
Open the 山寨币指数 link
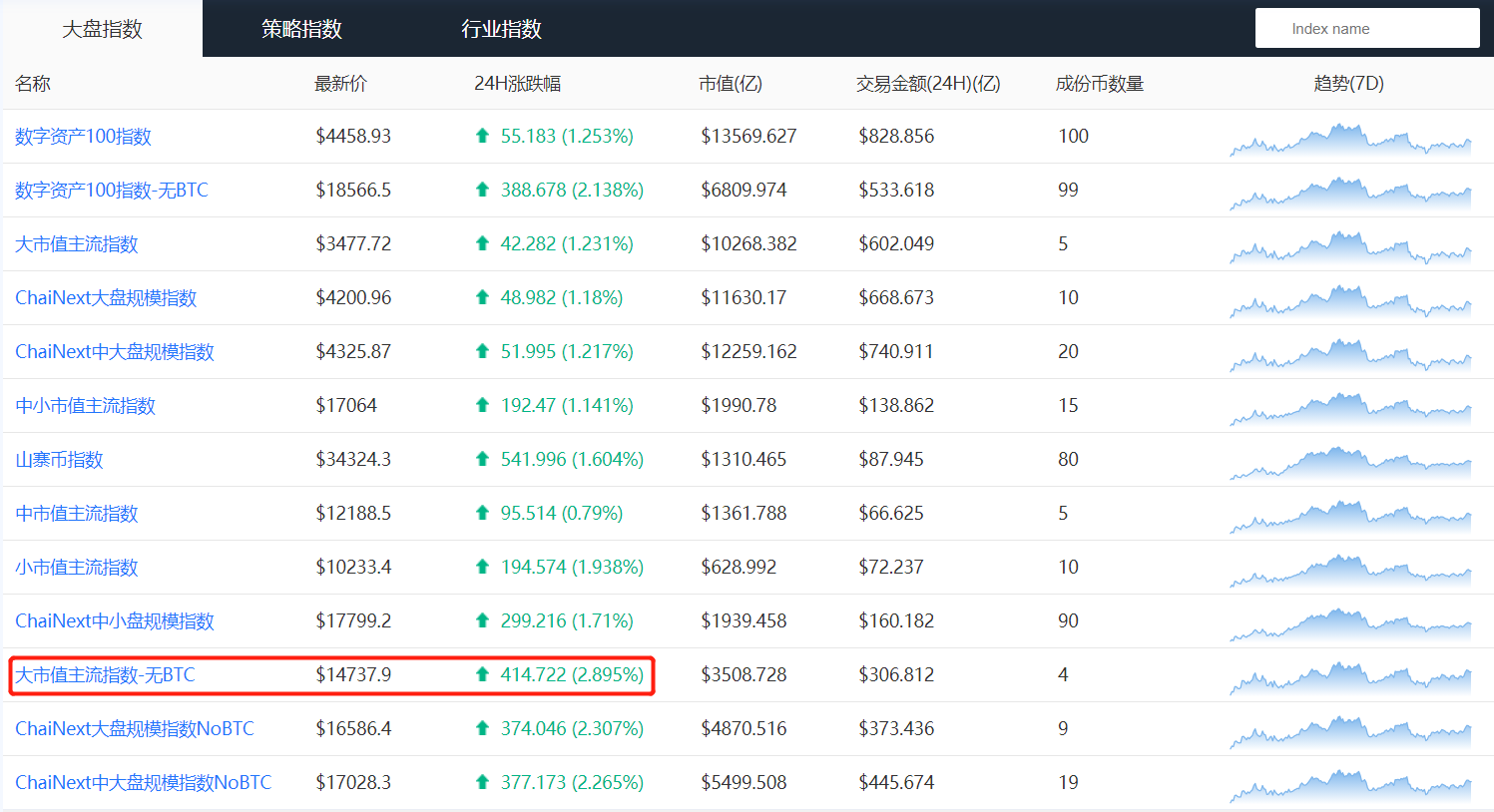click(59, 460)
